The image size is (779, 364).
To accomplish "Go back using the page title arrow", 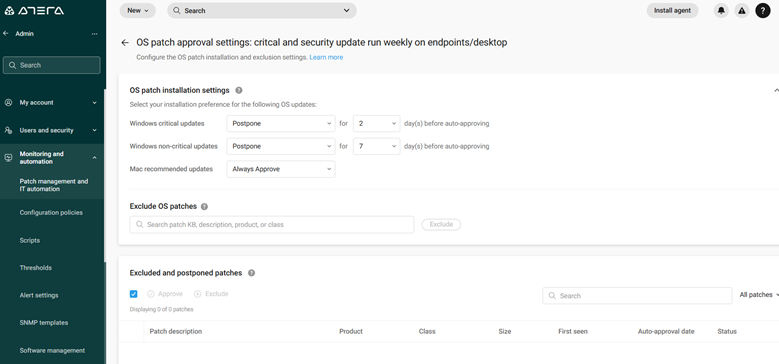I will (125, 43).
